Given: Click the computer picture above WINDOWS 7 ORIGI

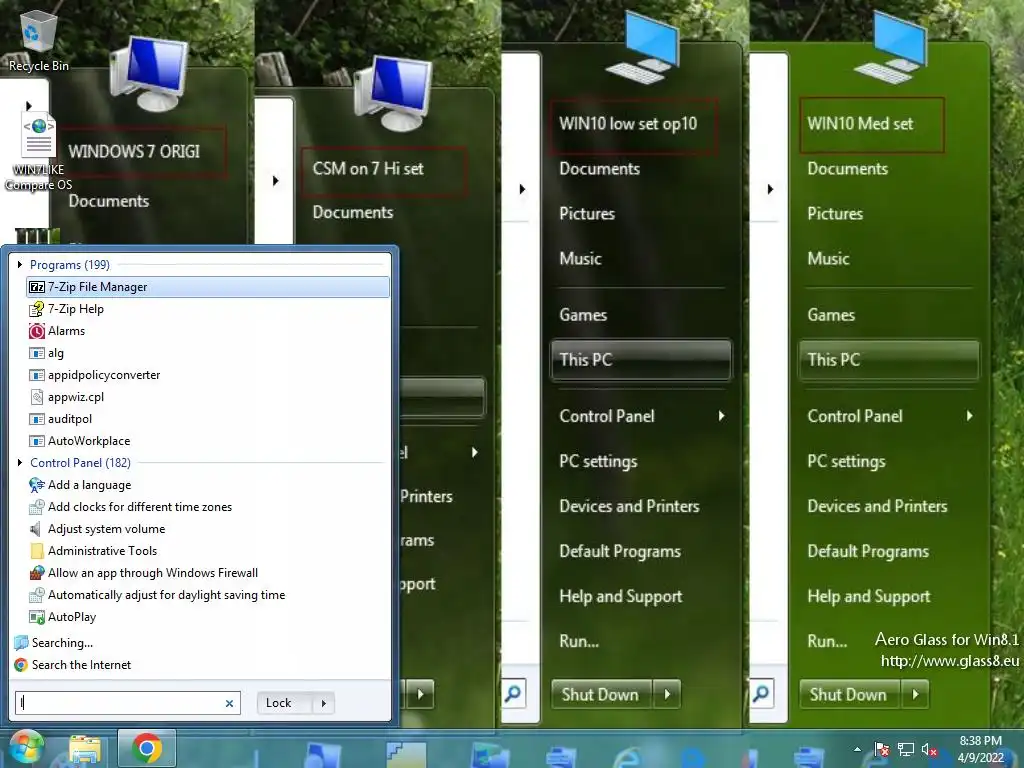Looking at the screenshot, I should (x=150, y=74).
